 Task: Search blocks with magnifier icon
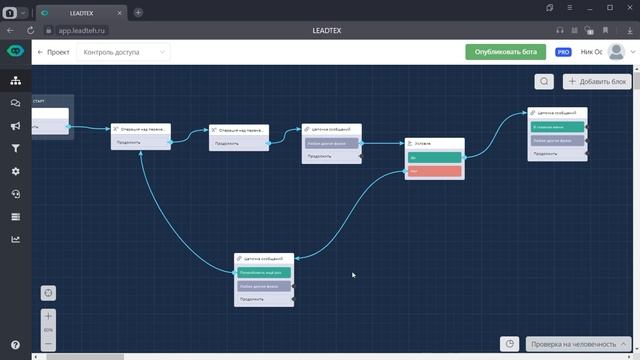pyautogui.click(x=544, y=81)
